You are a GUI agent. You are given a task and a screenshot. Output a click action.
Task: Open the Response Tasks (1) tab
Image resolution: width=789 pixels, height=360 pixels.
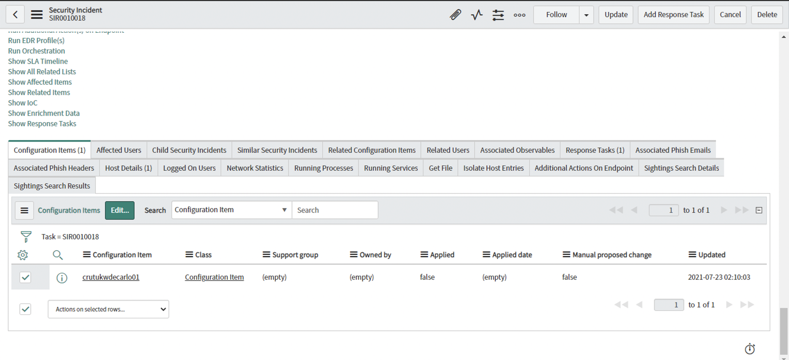pyautogui.click(x=595, y=150)
